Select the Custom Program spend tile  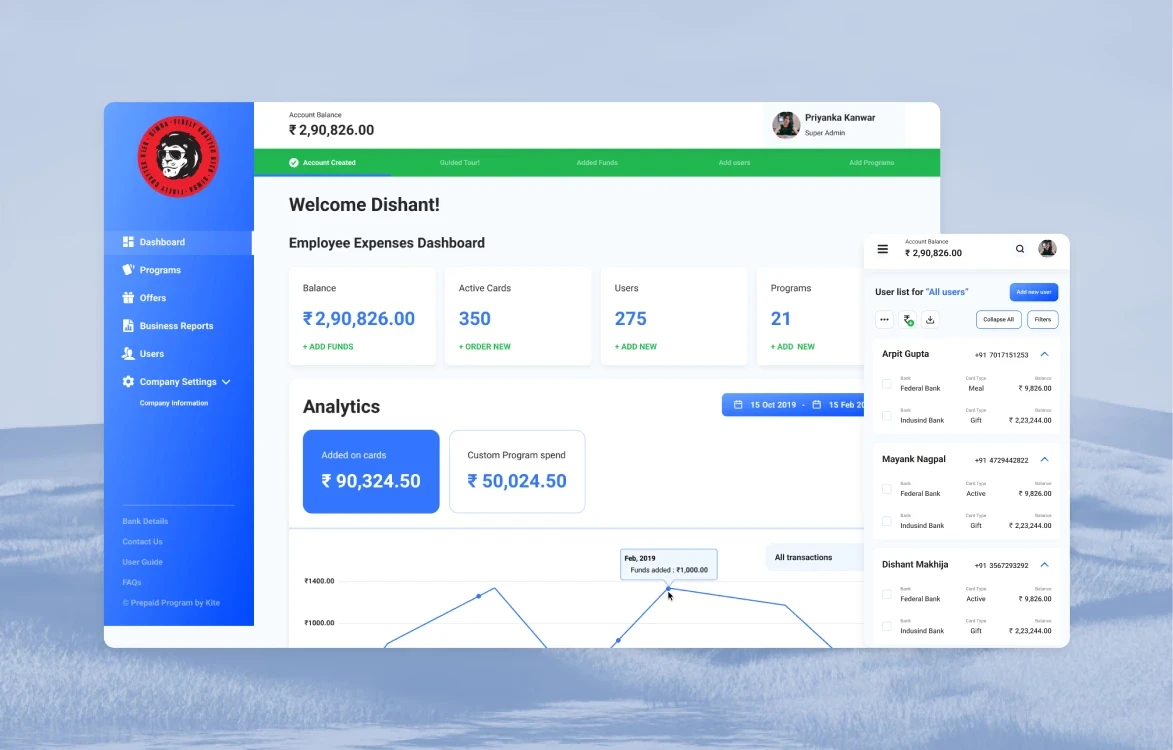(x=517, y=471)
